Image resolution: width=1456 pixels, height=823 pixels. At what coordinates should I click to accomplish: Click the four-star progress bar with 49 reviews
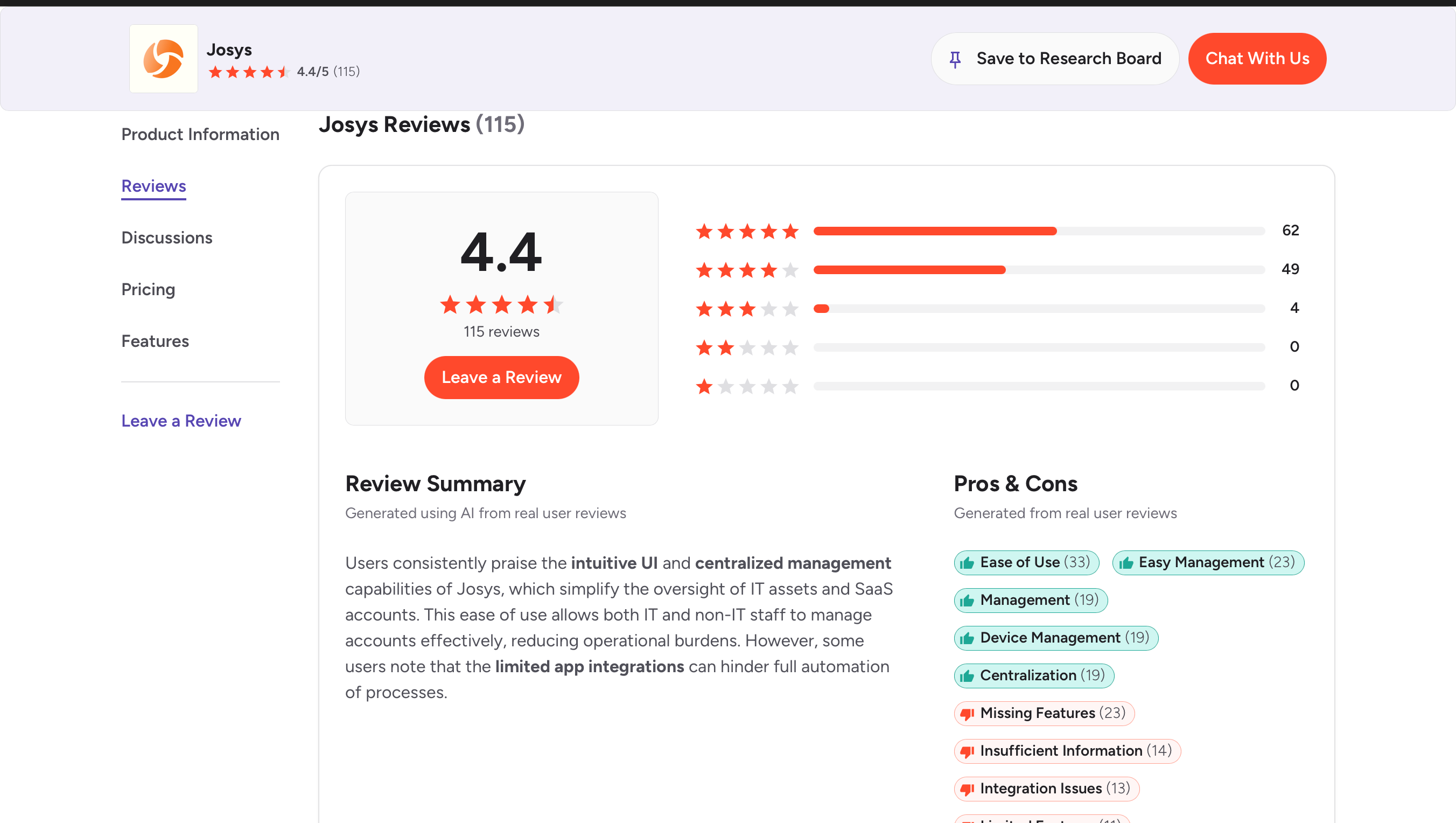(1039, 270)
